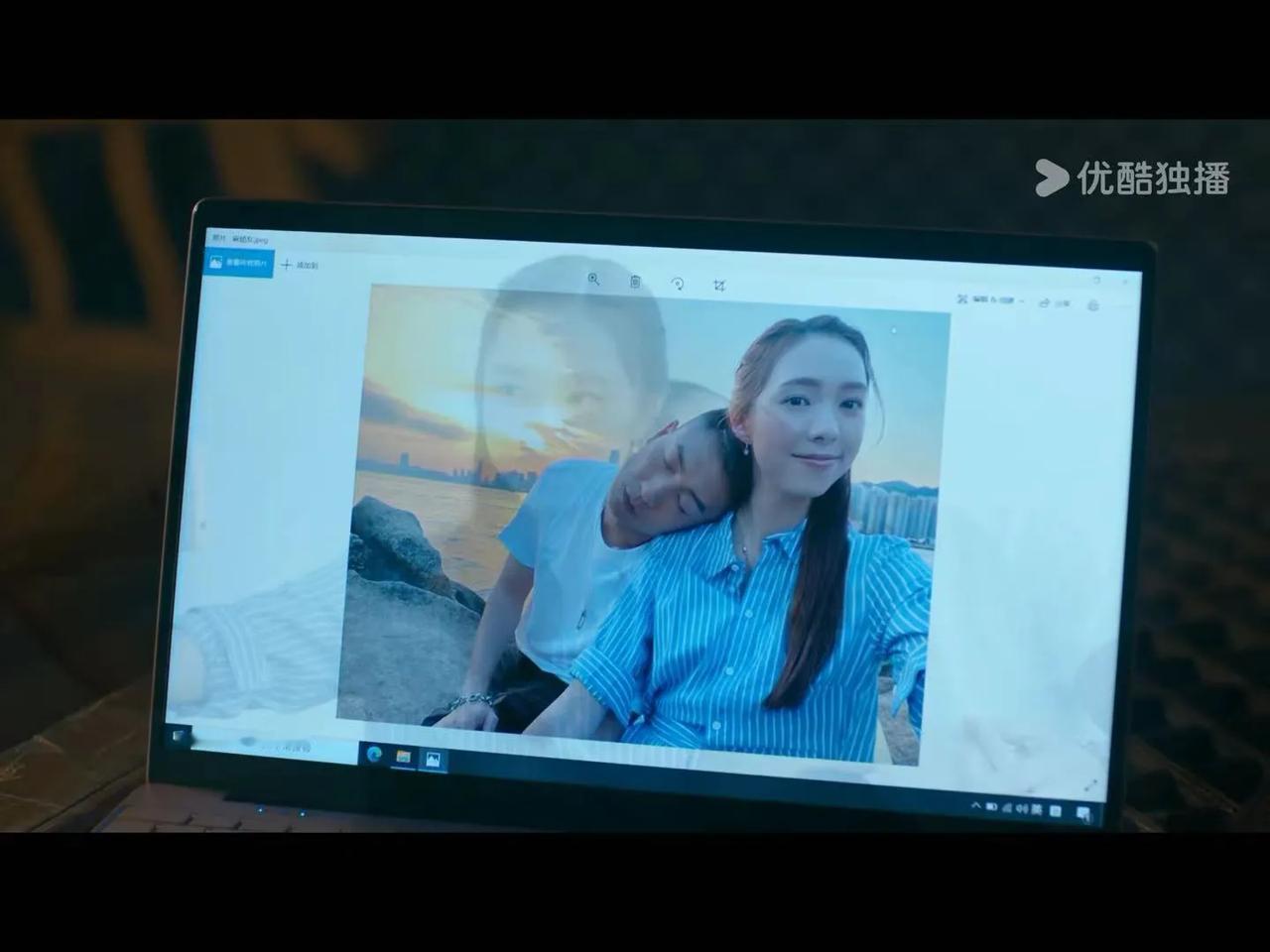Show hidden system tray icons
This screenshot has height=952, width=1270.
pos(976,805)
